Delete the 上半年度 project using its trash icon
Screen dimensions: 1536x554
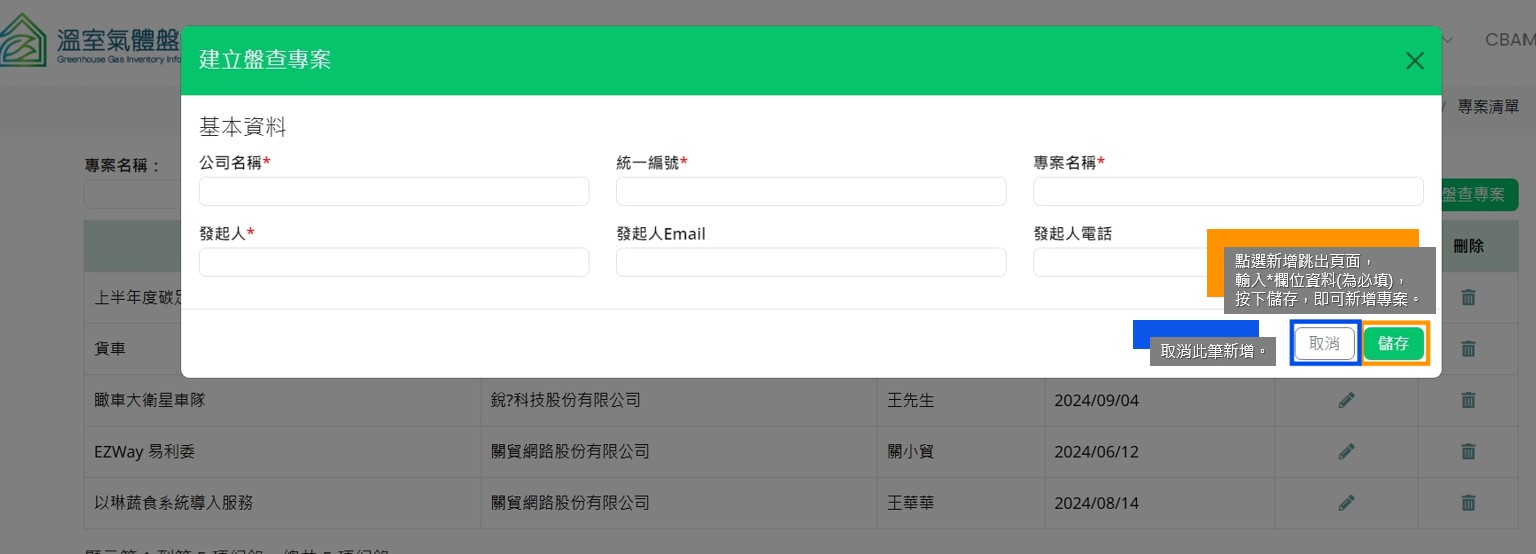(x=1468, y=297)
